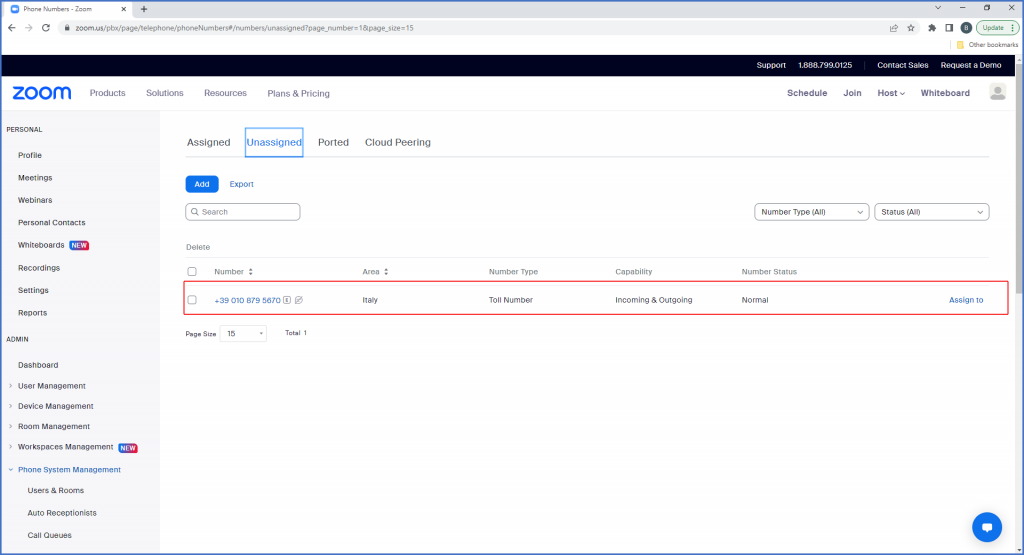Image resolution: width=1024 pixels, height=555 pixels.
Task: Check the box for +39 010 879 5670
Action: [x=192, y=300]
